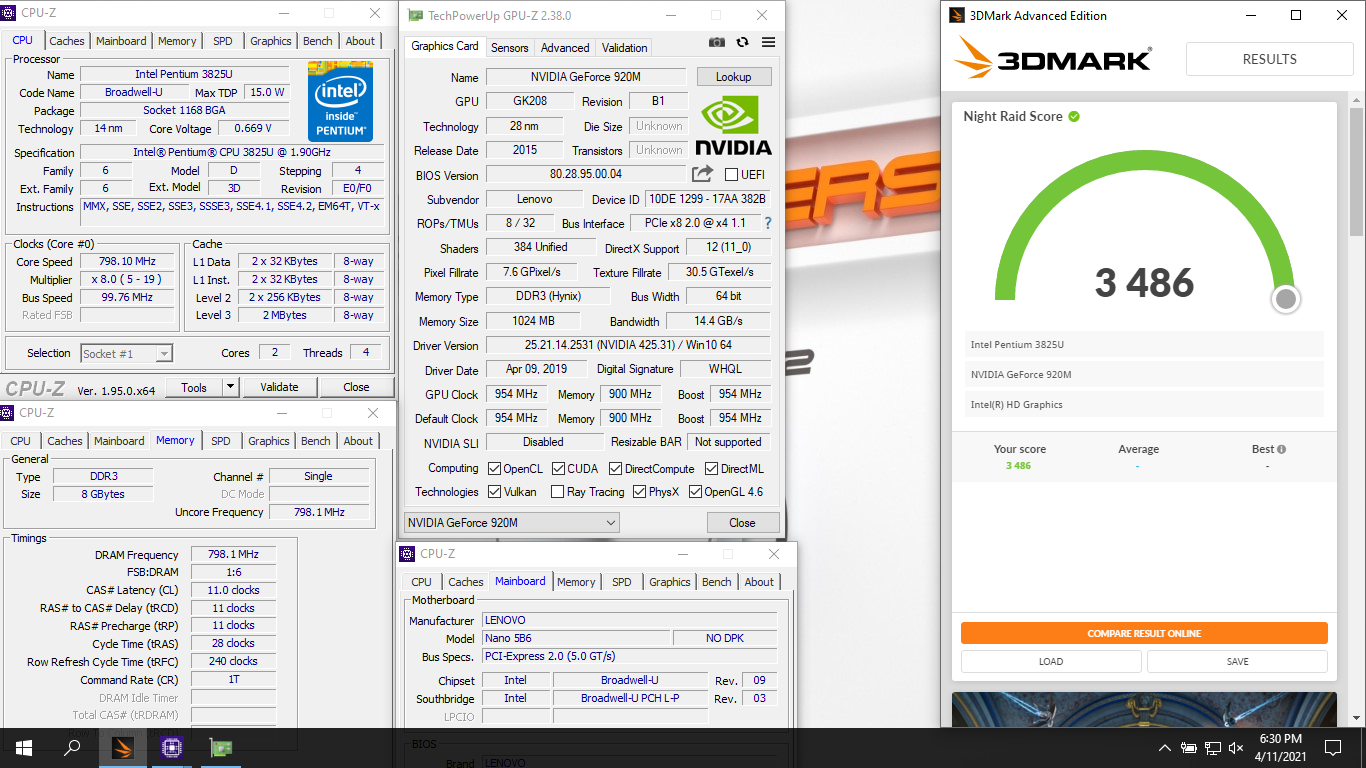This screenshot has height=768, width=1366.
Task: Click the CPU-Z taskbar icon
Action: 171,747
